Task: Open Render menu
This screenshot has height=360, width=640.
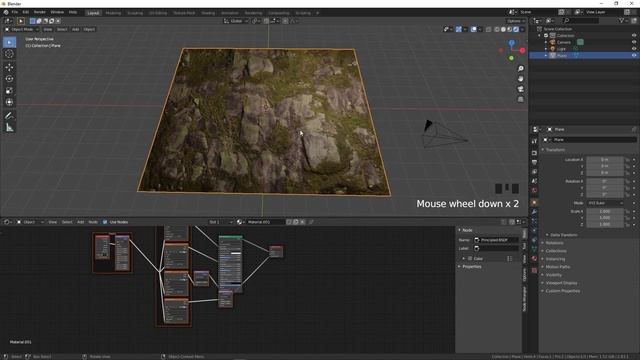Action: click(x=40, y=12)
